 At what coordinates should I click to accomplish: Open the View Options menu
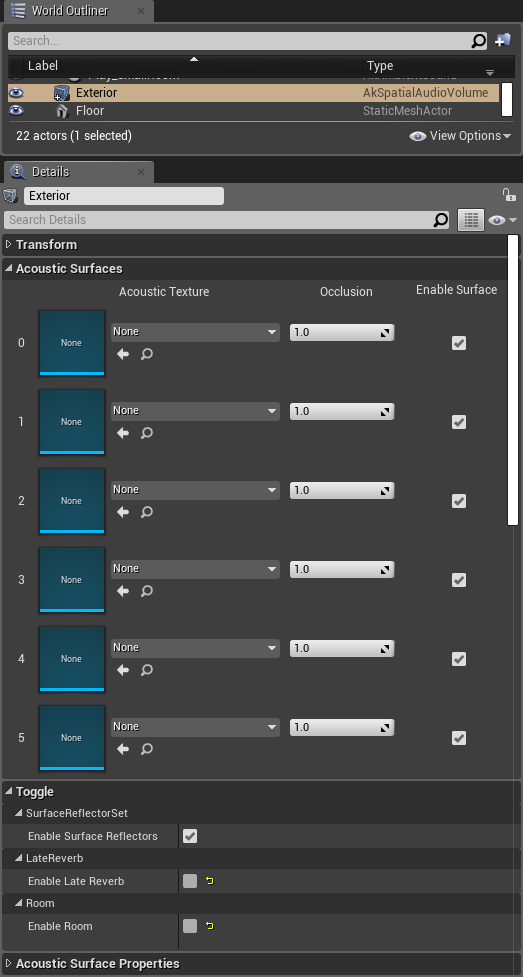click(461, 136)
